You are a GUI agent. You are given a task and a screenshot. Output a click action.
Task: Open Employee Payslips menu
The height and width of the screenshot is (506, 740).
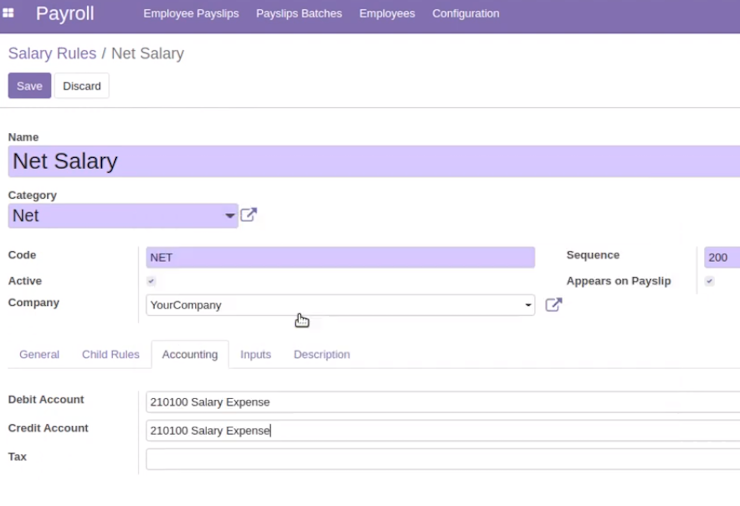(x=191, y=14)
